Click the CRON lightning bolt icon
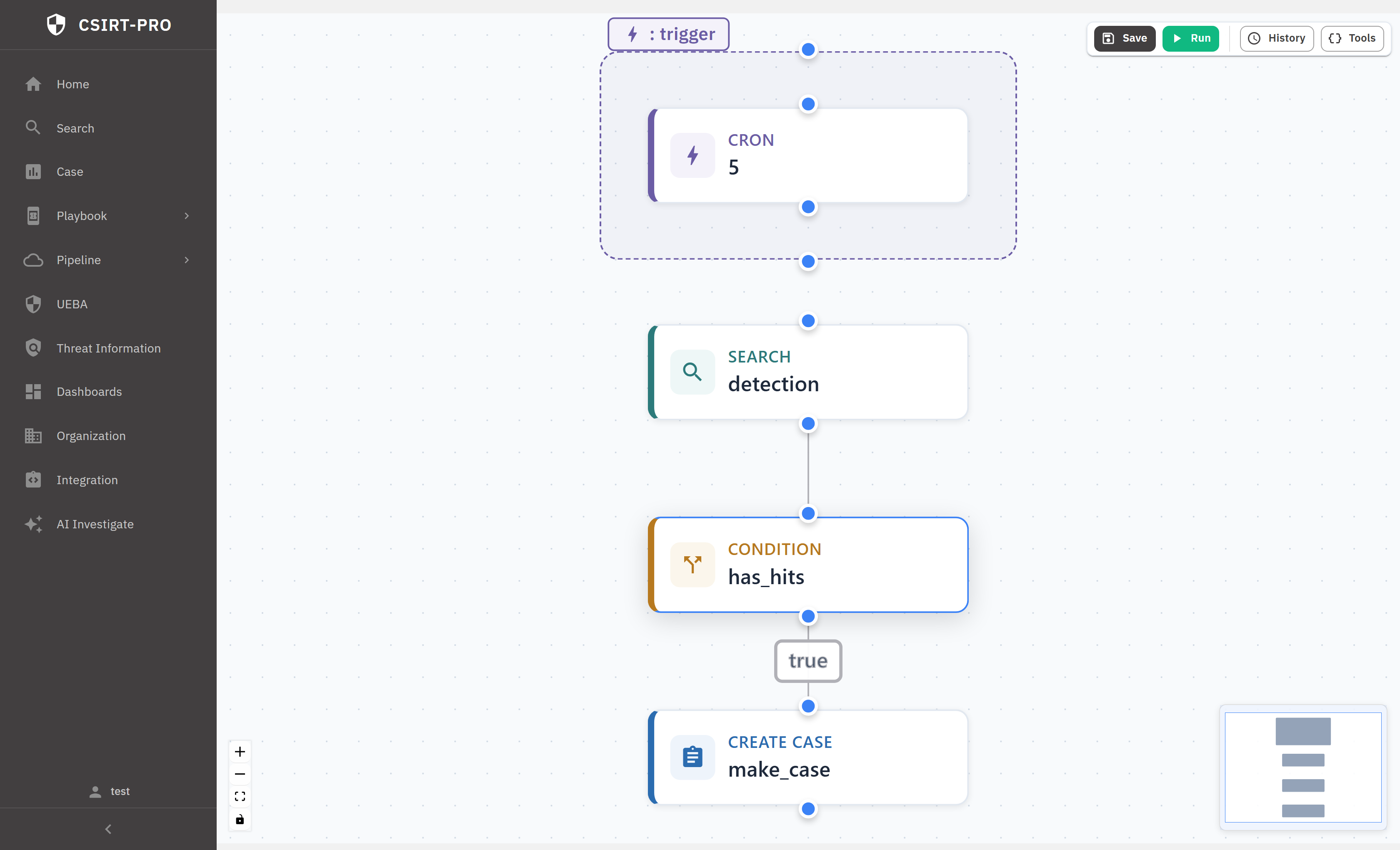The image size is (1400, 850). coord(692,155)
